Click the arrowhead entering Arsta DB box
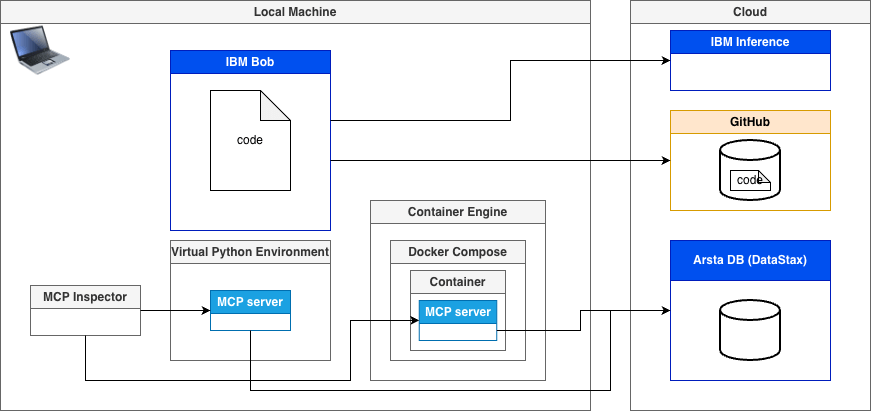Screen dimensions: 871x411 663,310
